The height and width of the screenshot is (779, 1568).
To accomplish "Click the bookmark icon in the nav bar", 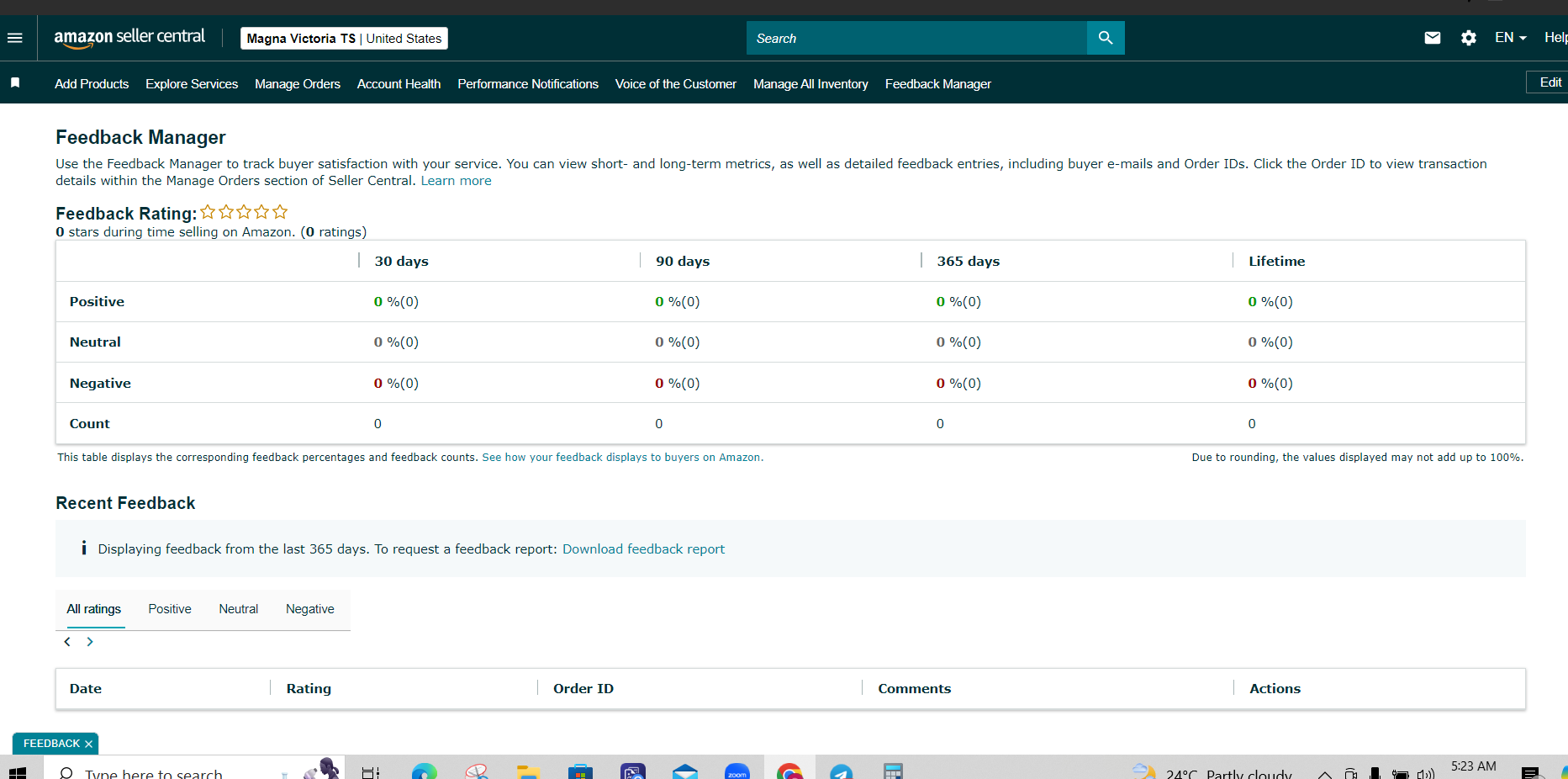I will point(15,82).
